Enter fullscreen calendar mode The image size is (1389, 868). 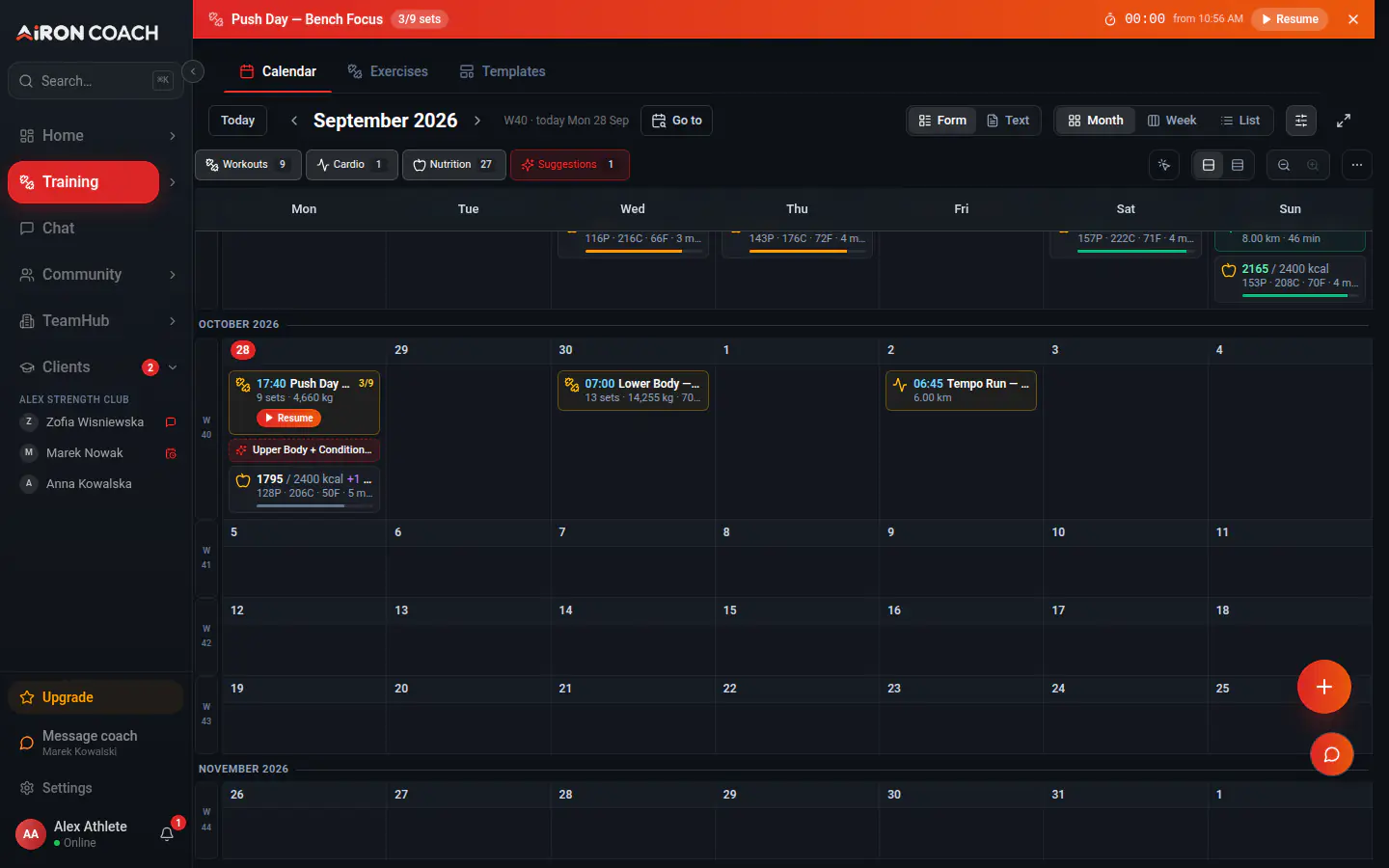(x=1344, y=121)
